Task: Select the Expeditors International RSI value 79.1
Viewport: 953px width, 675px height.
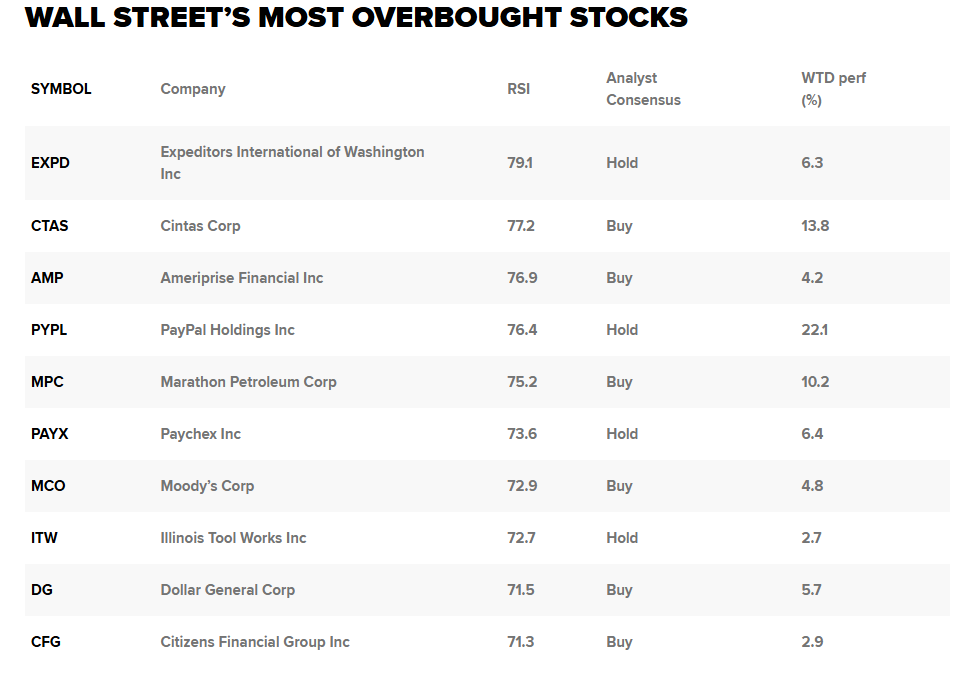Action: point(520,163)
